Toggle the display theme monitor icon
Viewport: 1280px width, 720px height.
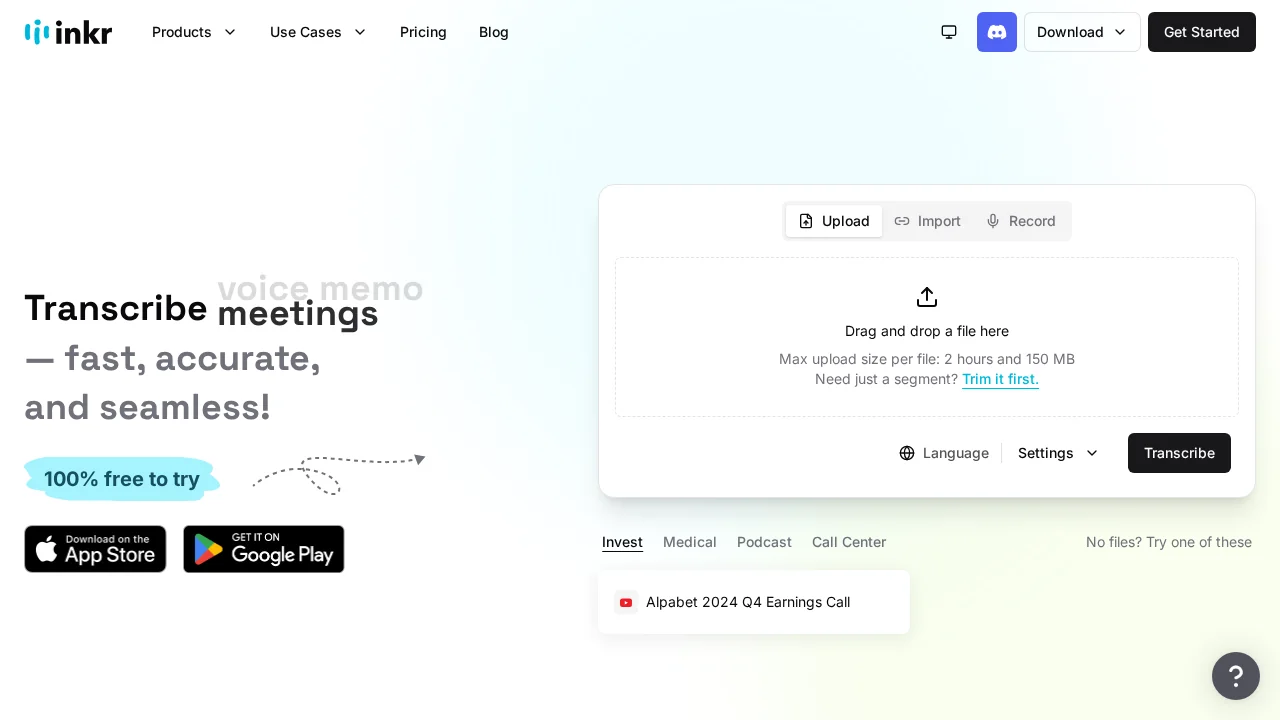click(949, 32)
